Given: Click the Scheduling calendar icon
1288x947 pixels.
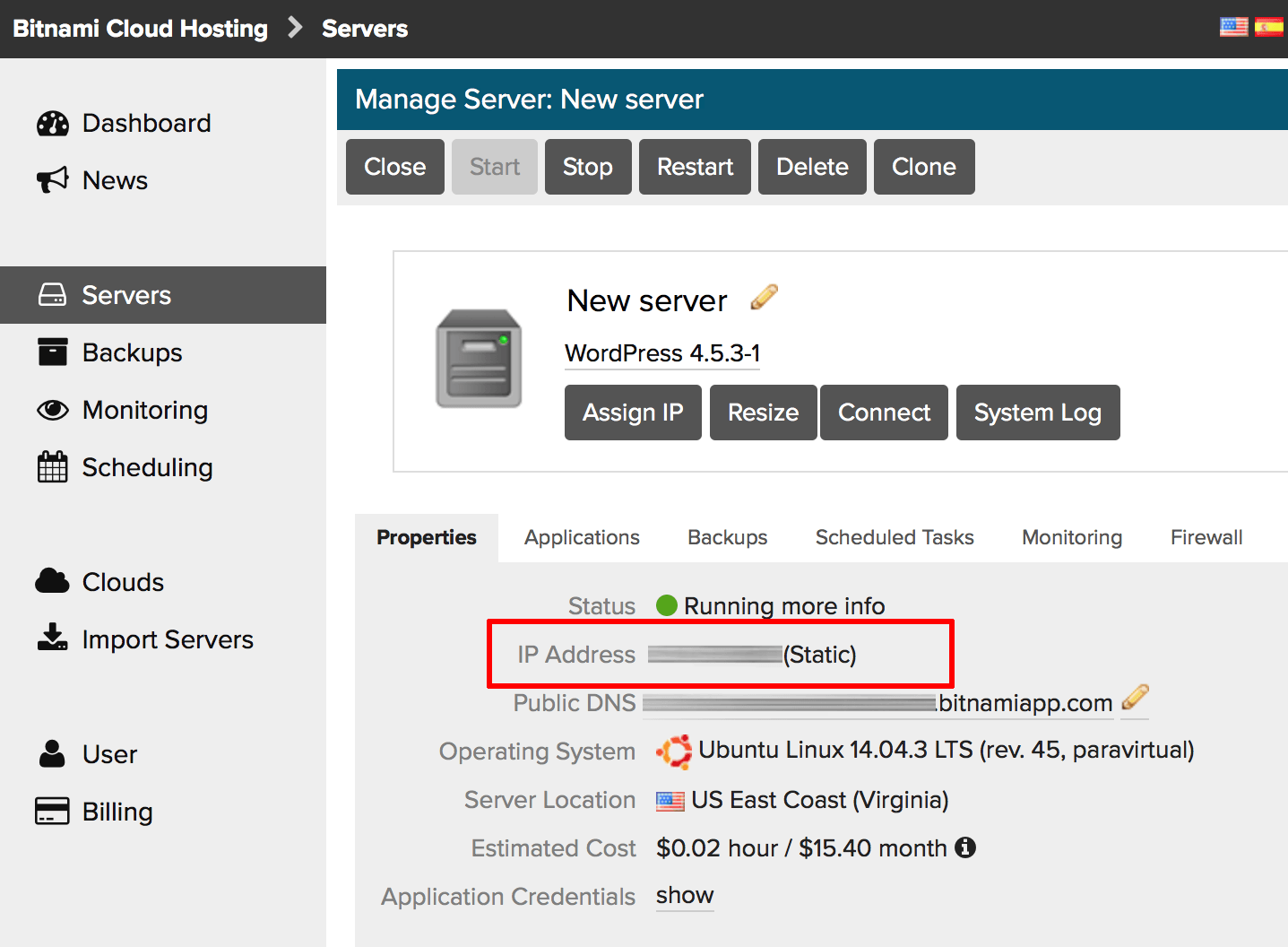Looking at the screenshot, I should (x=53, y=467).
